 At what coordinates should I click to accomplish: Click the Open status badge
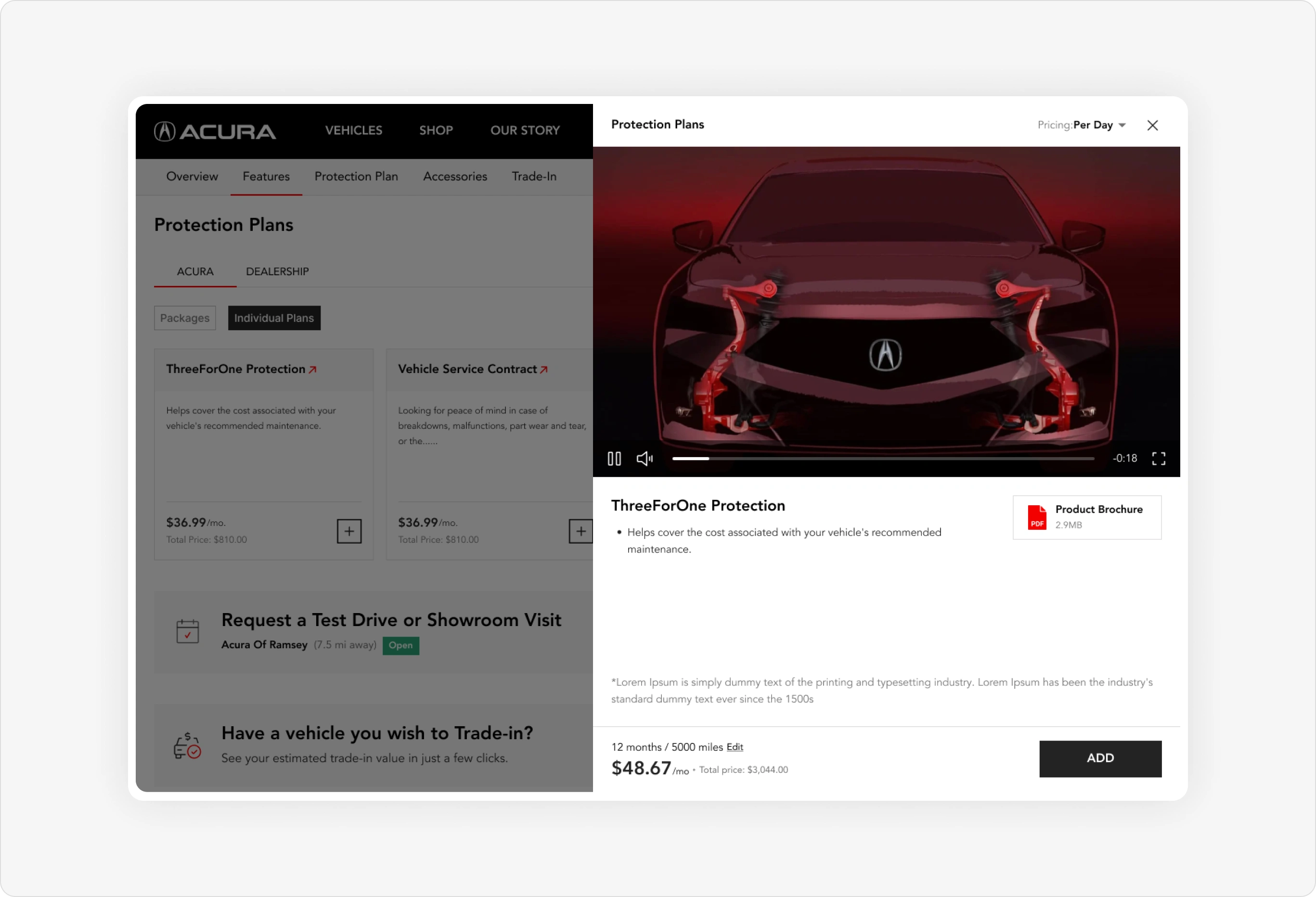[400, 646]
